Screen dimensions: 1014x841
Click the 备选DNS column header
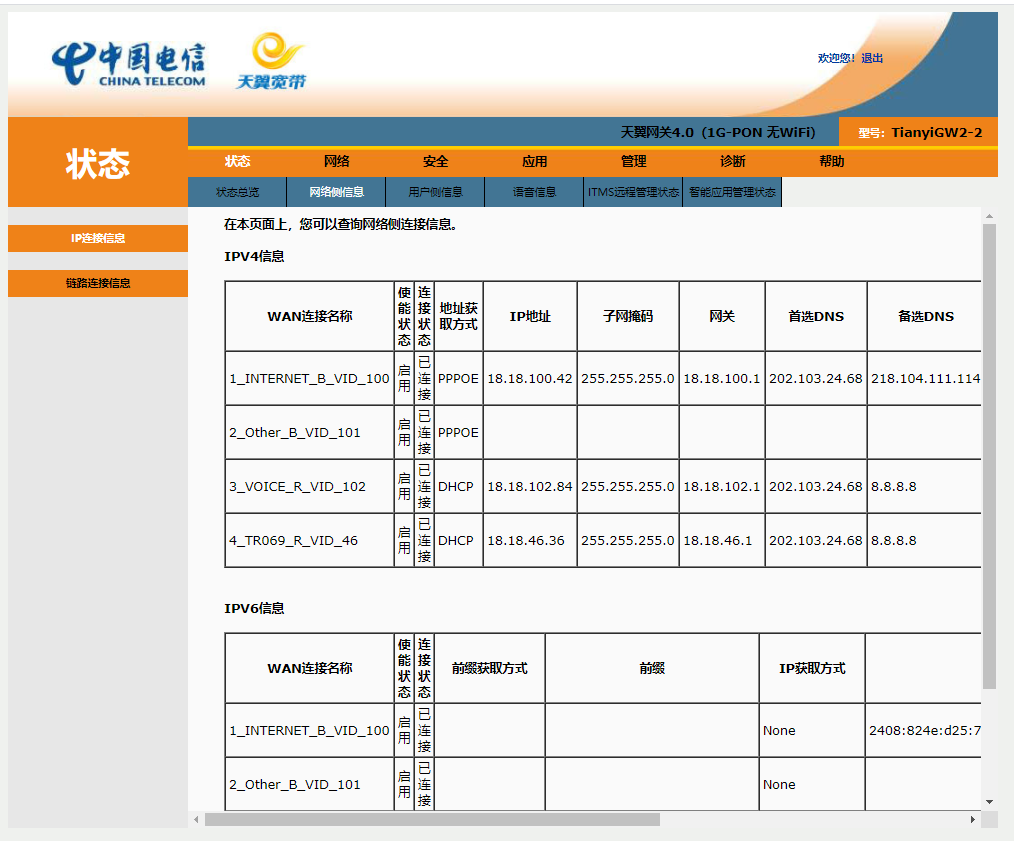pyautogui.click(x=925, y=316)
